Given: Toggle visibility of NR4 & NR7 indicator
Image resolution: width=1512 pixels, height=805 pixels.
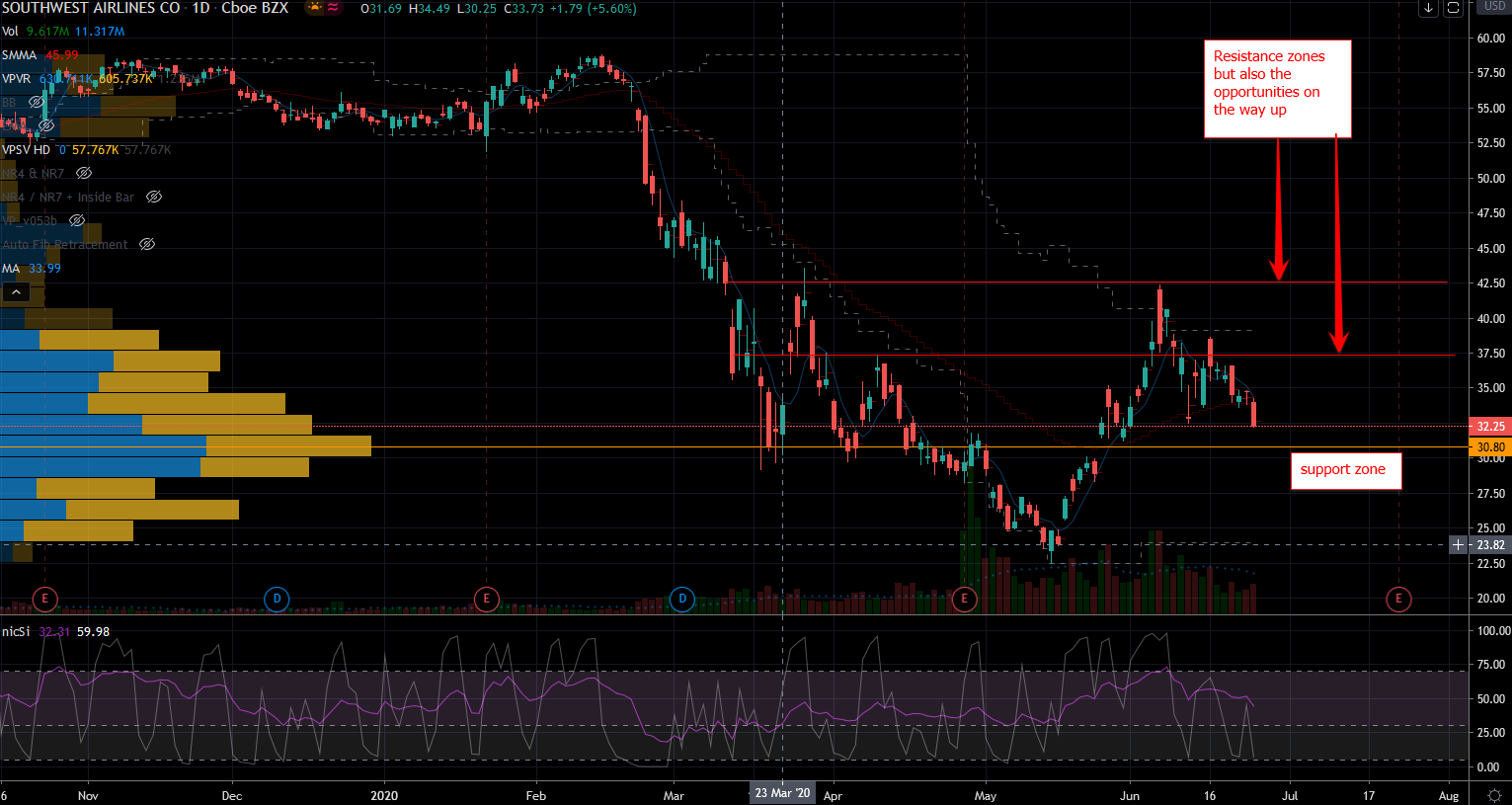Looking at the screenshot, I should [84, 174].
